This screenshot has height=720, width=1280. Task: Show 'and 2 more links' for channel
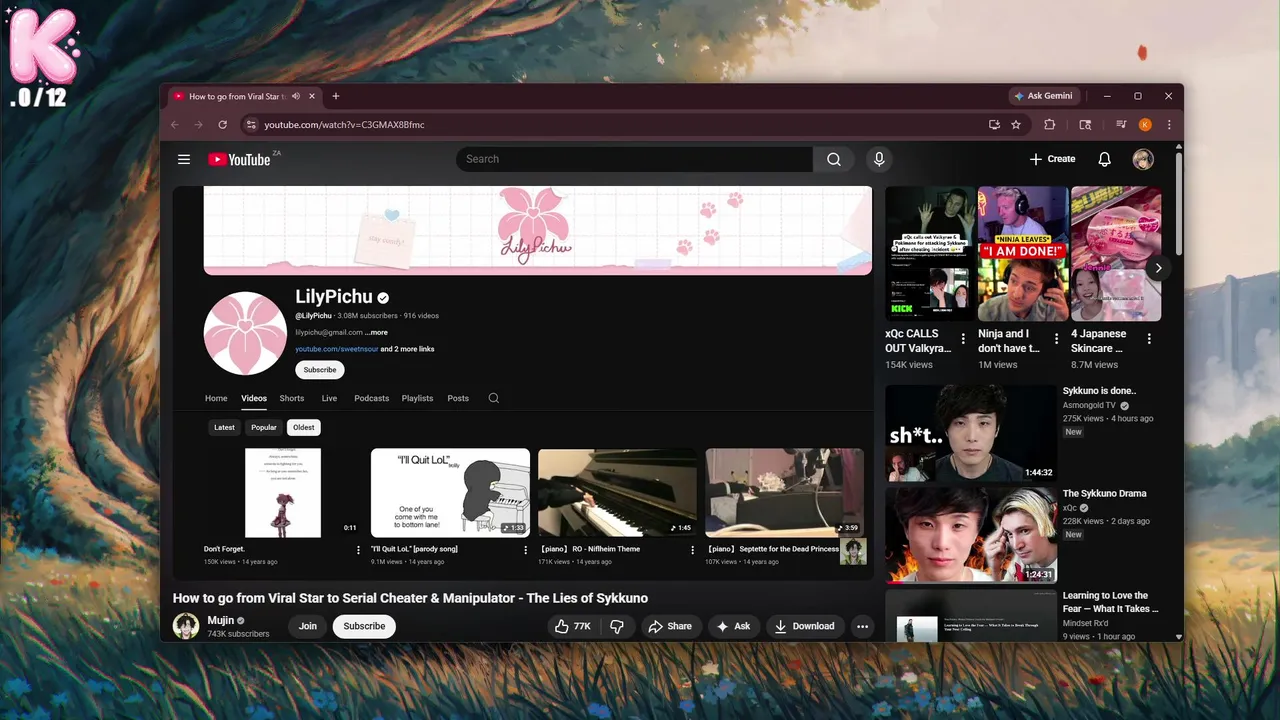(x=407, y=349)
